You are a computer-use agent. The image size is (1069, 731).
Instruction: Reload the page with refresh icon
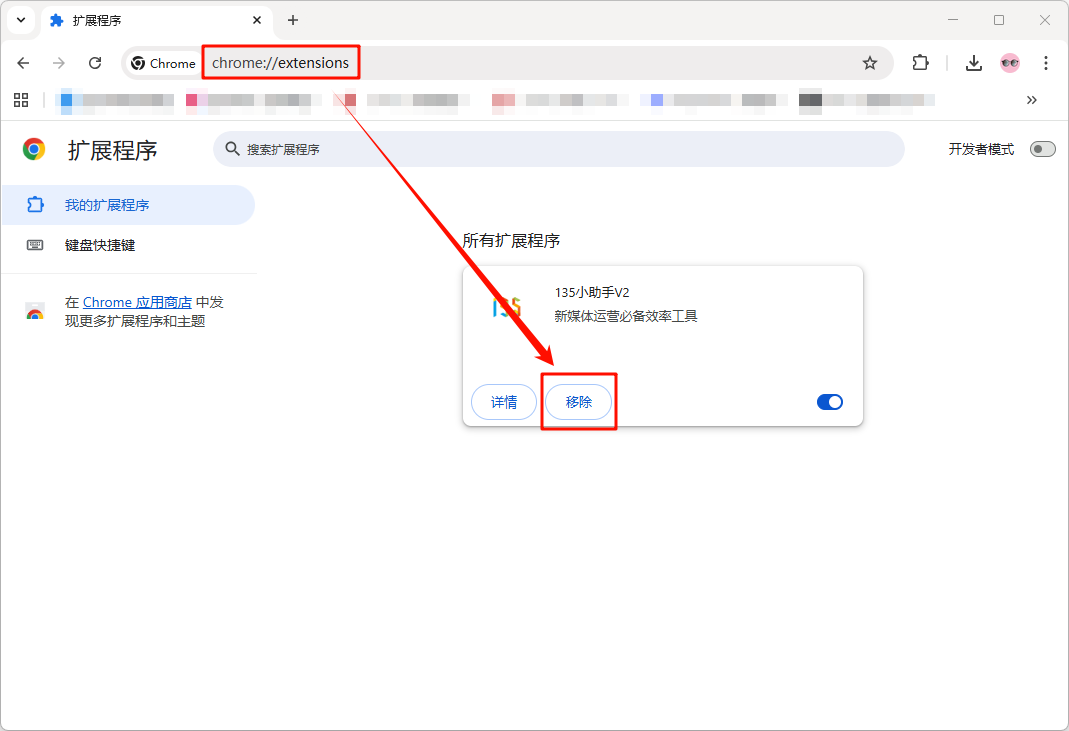95,63
